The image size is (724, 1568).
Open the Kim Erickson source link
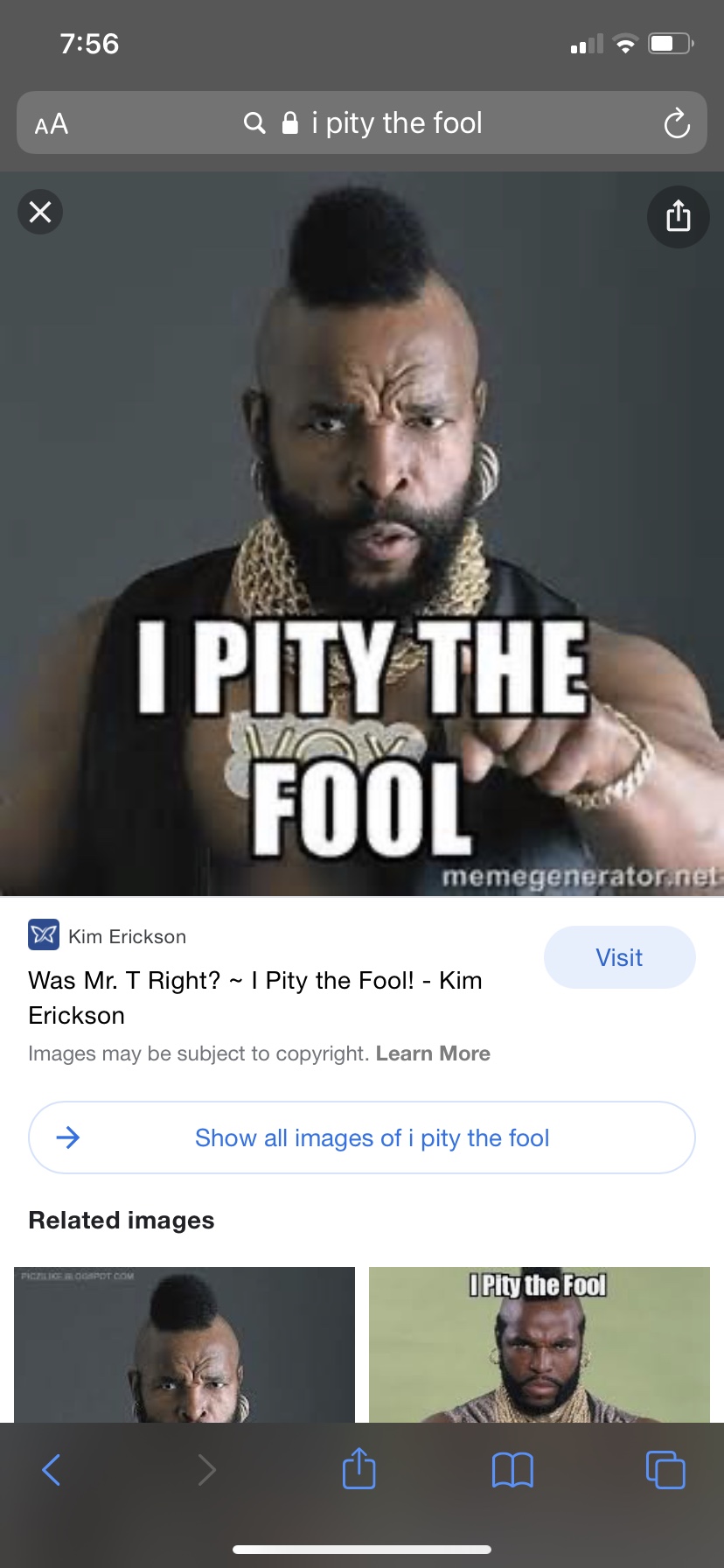pos(127,936)
